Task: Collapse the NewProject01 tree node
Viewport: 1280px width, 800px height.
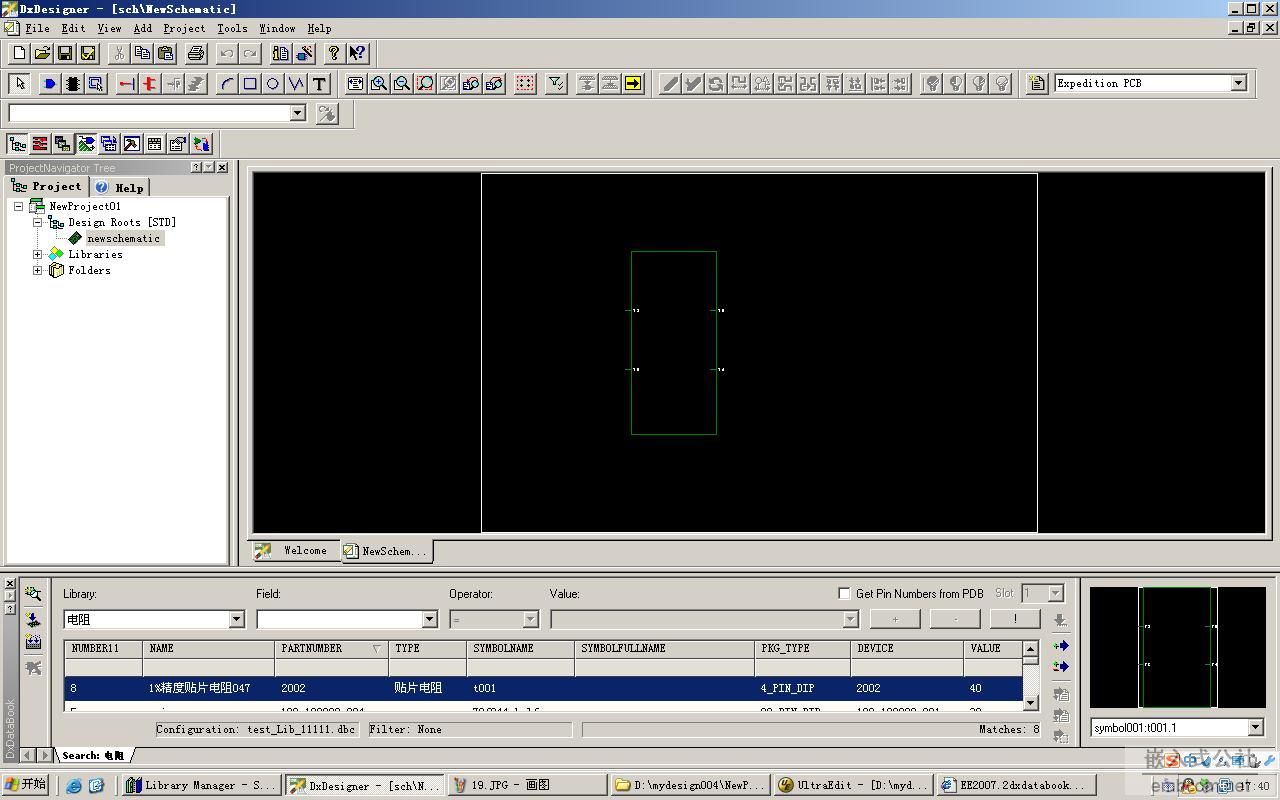Action: [x=19, y=206]
